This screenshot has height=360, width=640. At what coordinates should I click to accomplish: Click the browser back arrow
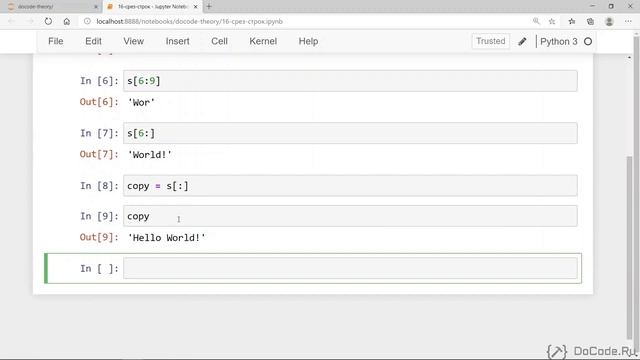click(x=11, y=21)
